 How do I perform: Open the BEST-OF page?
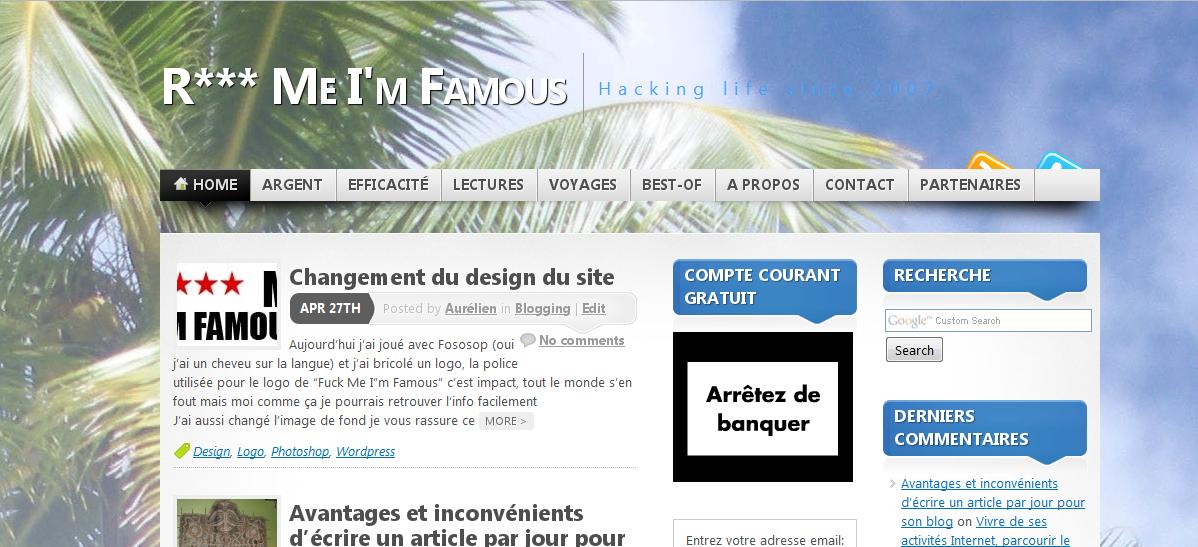[672, 185]
